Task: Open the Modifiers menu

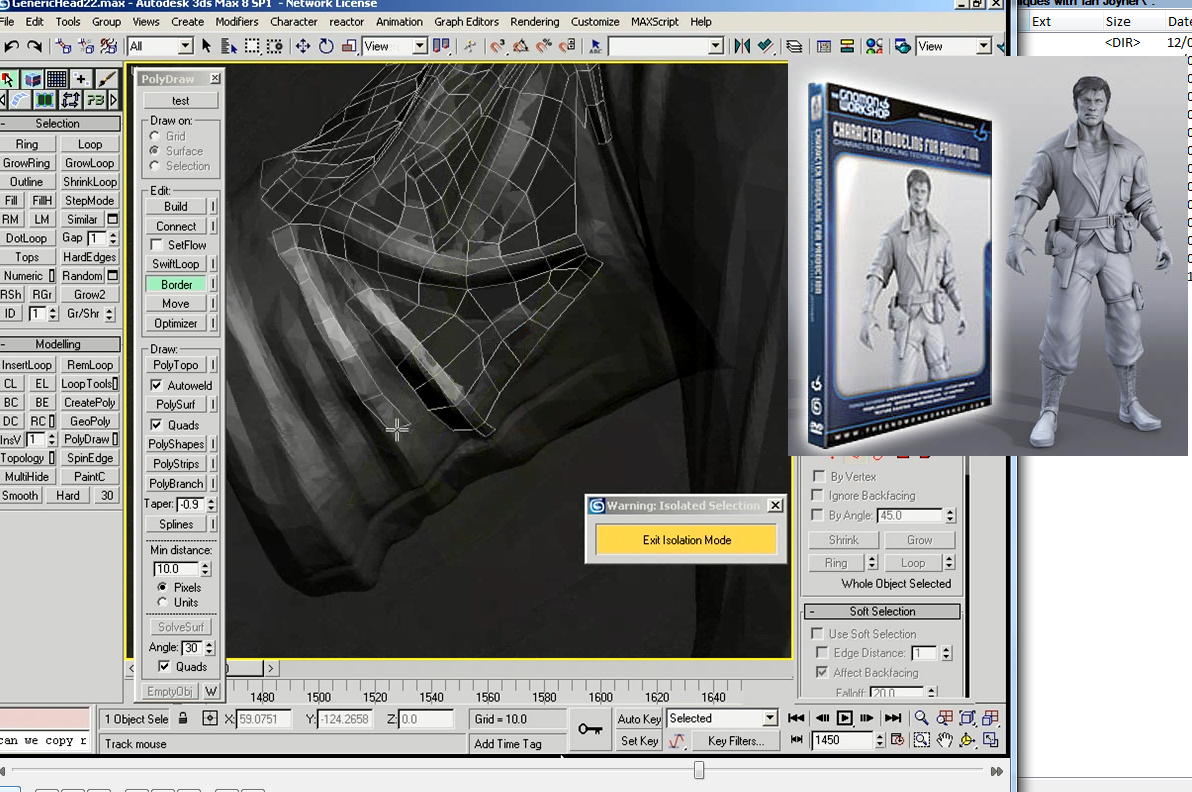Action: [236, 22]
